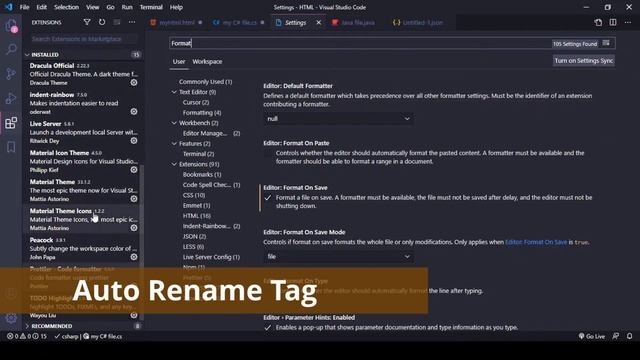This screenshot has width=640, height=360.
Task: Click the settings search box containing Format
Action: 359,43
